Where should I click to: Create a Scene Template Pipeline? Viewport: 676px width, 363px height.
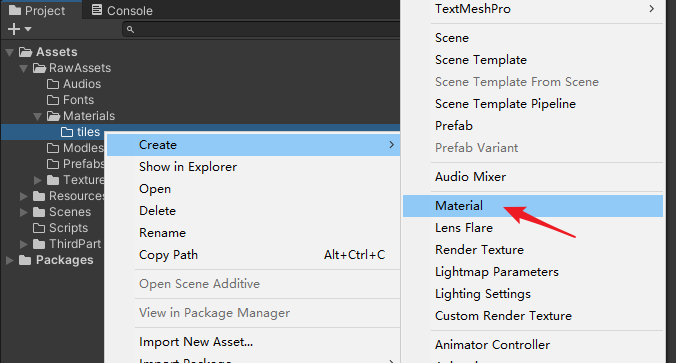[x=533, y=104]
